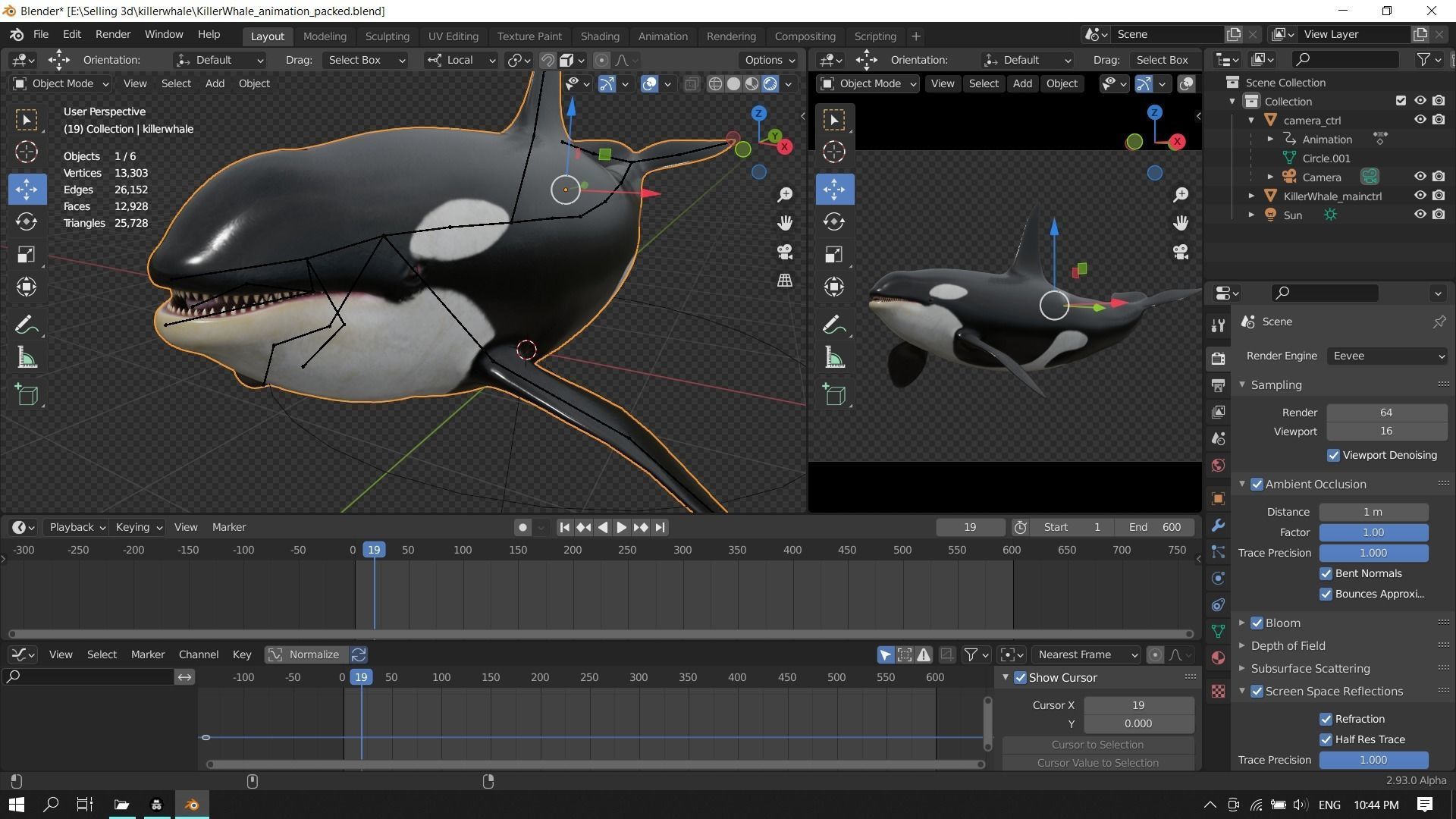
Task: Adjust Ambient Occlusion Factor slider
Action: pyautogui.click(x=1373, y=533)
